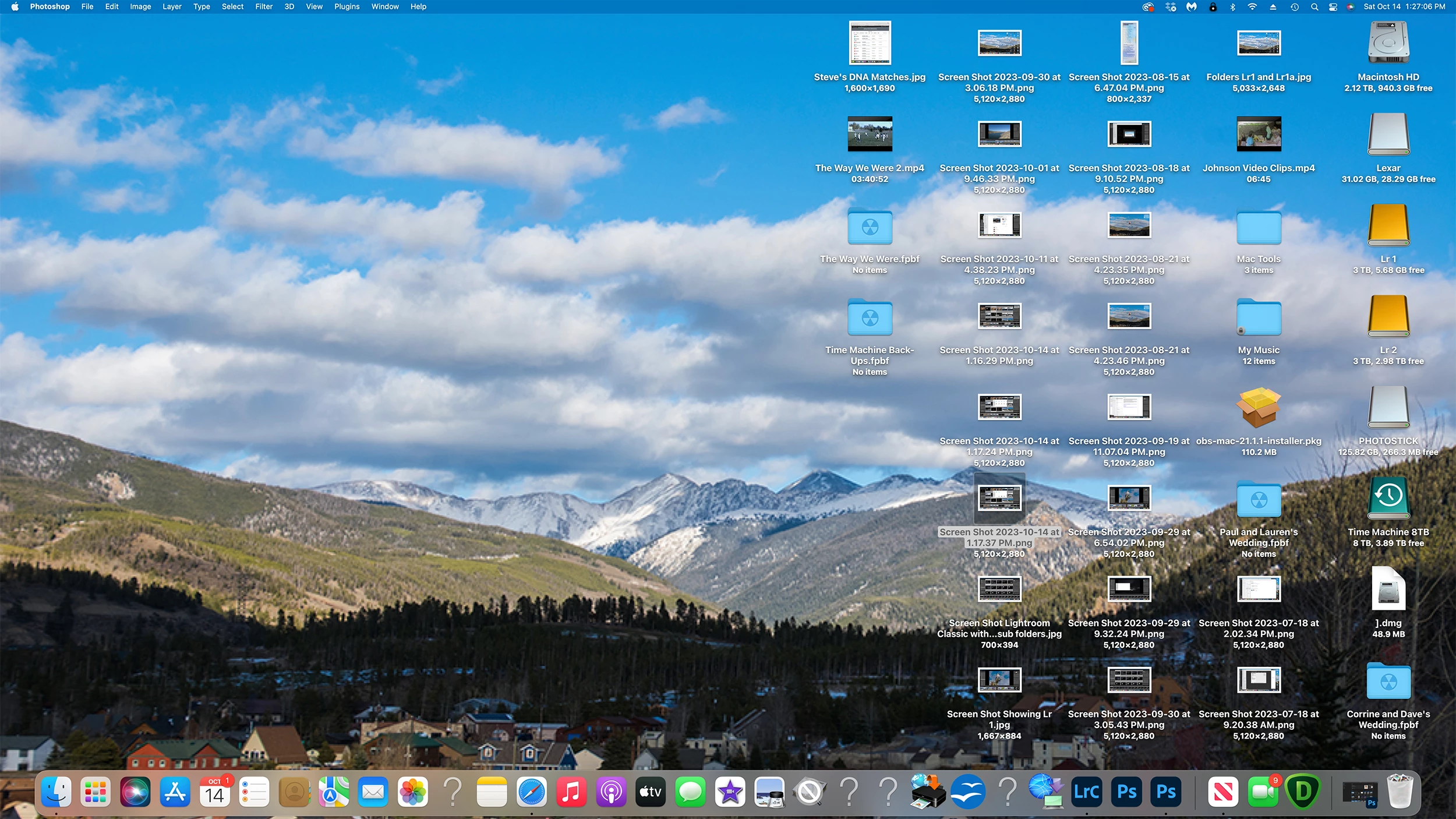Launch Safari from the dock
This screenshot has height=819, width=1456.
click(x=532, y=792)
